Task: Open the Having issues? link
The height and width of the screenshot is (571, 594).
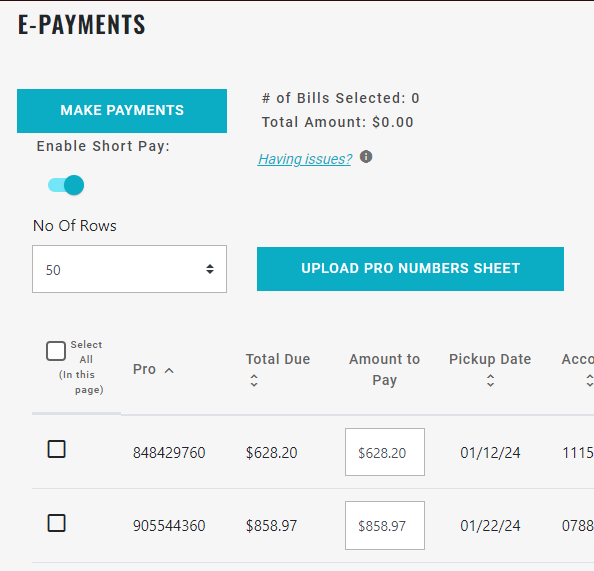Action: click(305, 159)
